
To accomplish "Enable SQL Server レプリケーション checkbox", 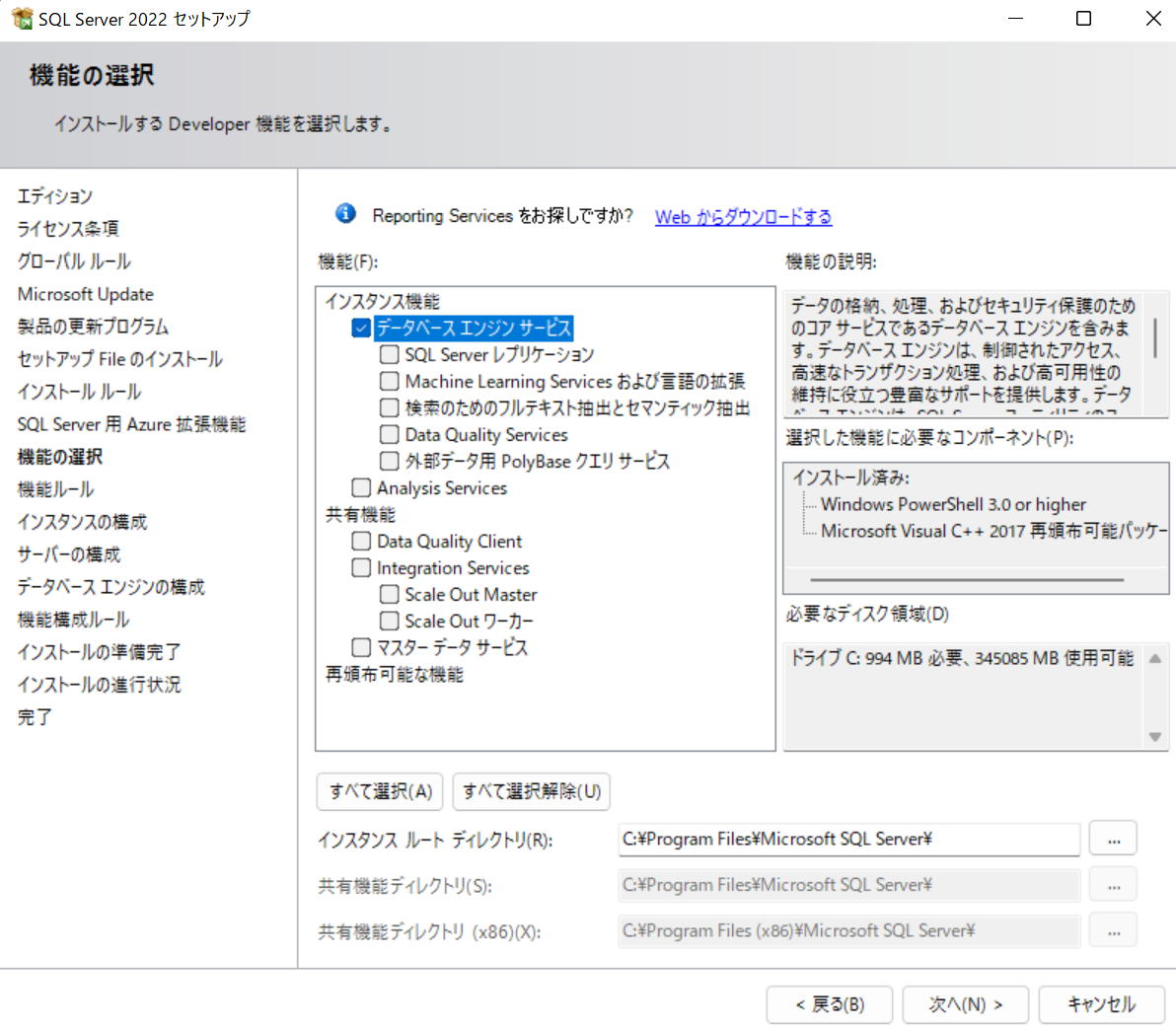I will coord(390,354).
